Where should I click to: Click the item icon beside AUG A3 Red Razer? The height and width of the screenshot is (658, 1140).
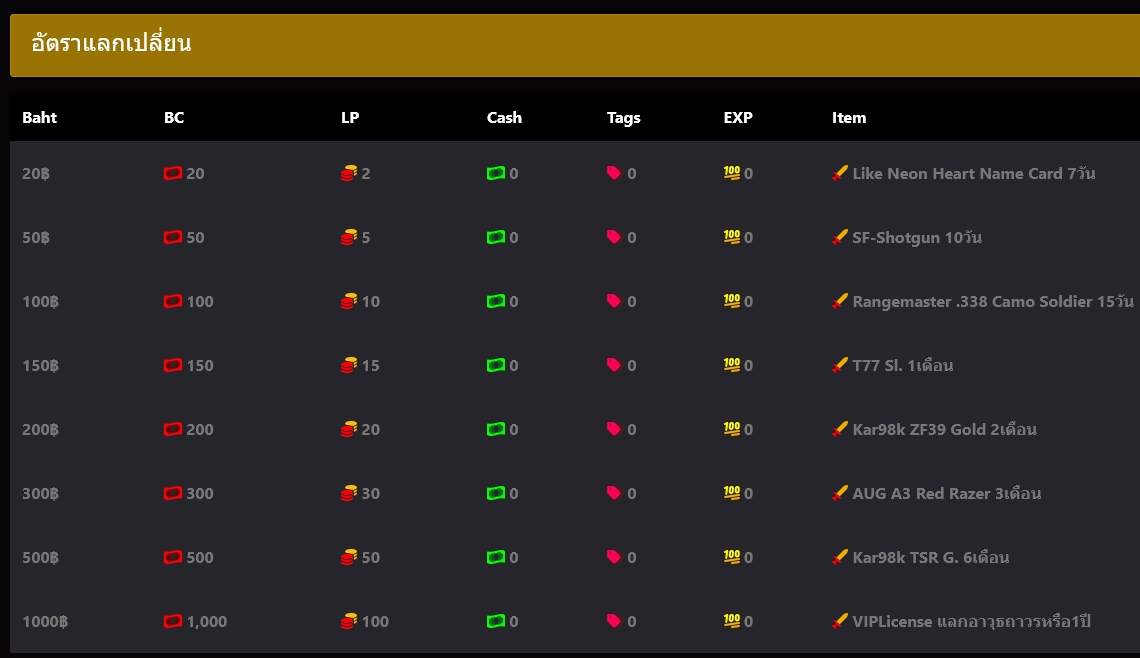[x=840, y=493]
